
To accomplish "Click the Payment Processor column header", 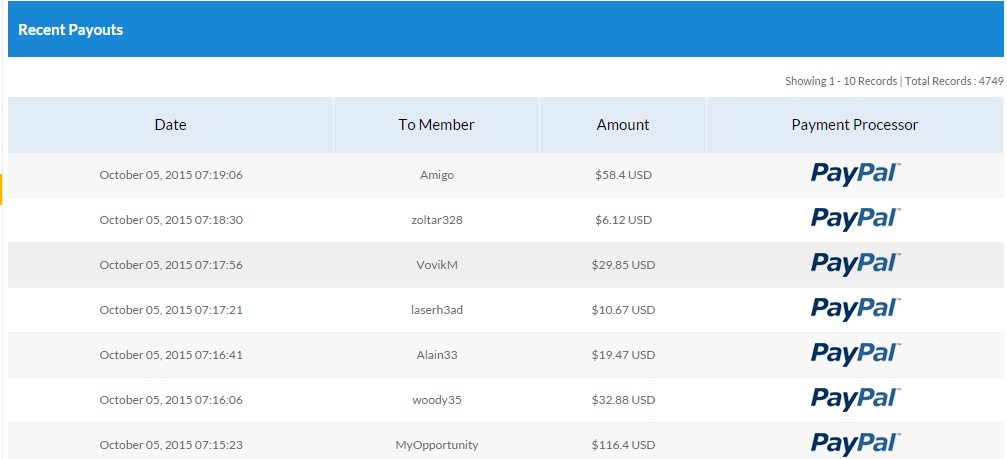I will pyautogui.click(x=854, y=125).
